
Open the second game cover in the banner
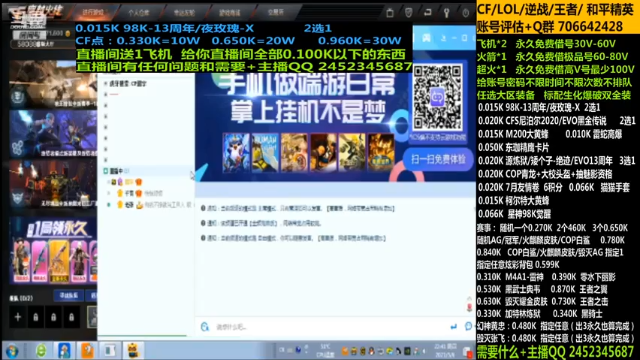tap(265, 152)
